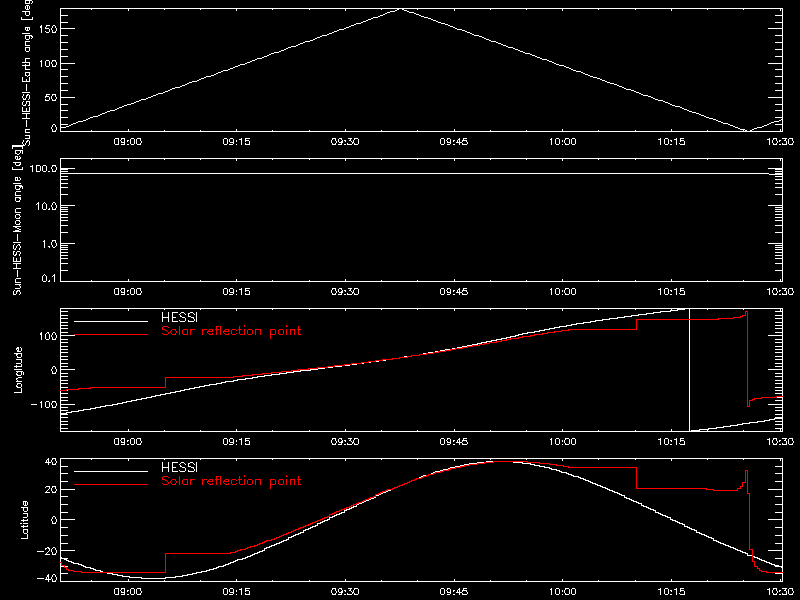Click the 100.0 tick label on Moon angle plot
Screen dimensions: 800x600
(x=43, y=169)
